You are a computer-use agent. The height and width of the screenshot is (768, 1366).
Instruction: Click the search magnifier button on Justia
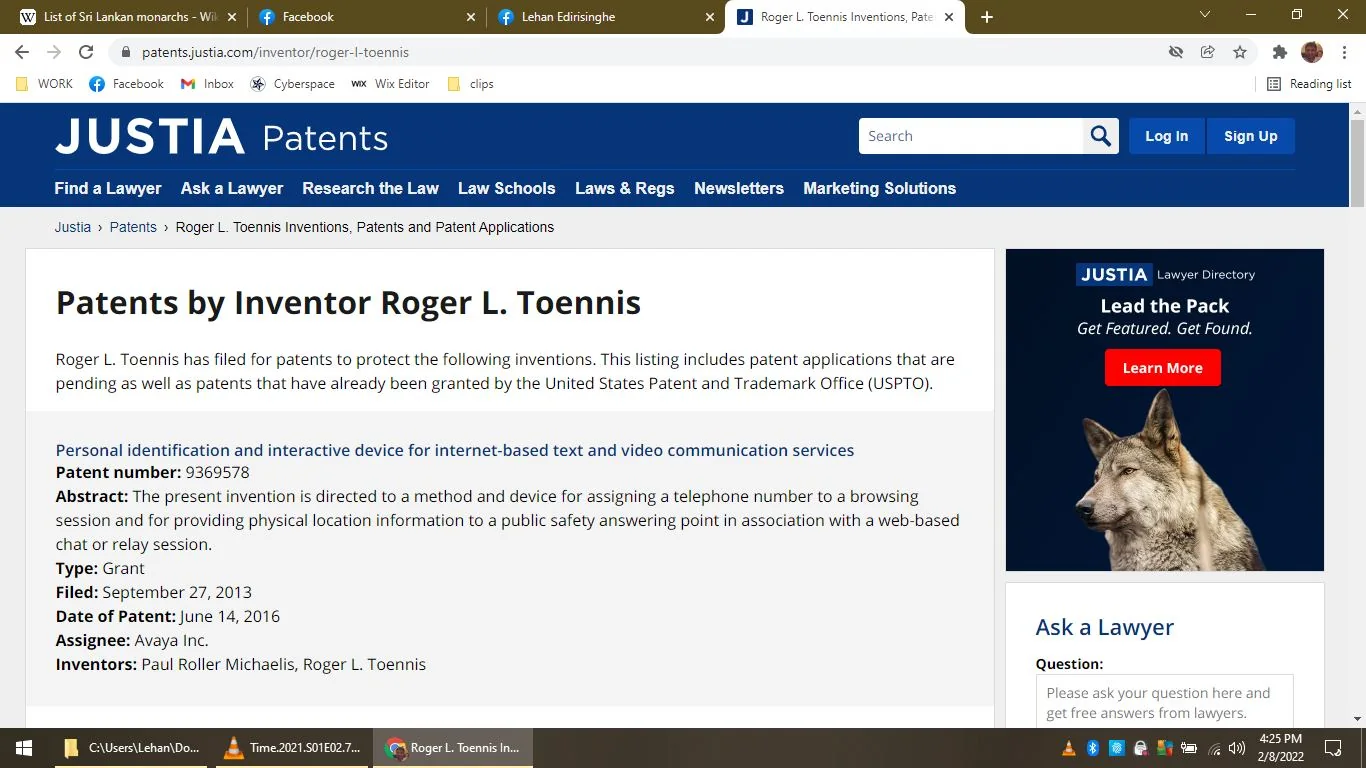(1101, 136)
